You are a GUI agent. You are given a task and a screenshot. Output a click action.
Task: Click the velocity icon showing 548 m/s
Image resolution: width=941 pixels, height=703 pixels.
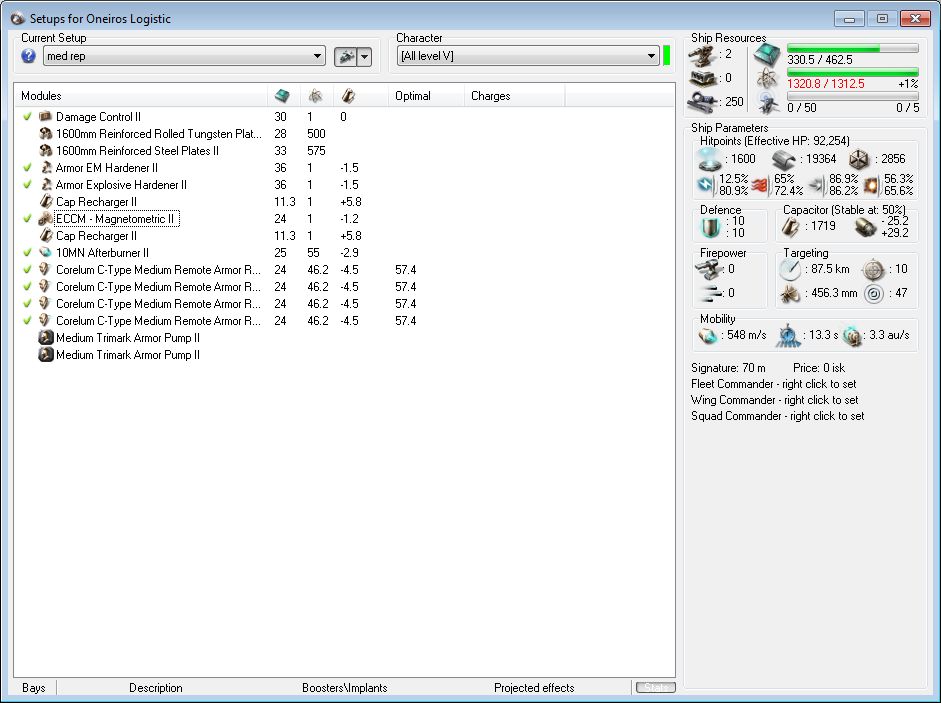708,336
